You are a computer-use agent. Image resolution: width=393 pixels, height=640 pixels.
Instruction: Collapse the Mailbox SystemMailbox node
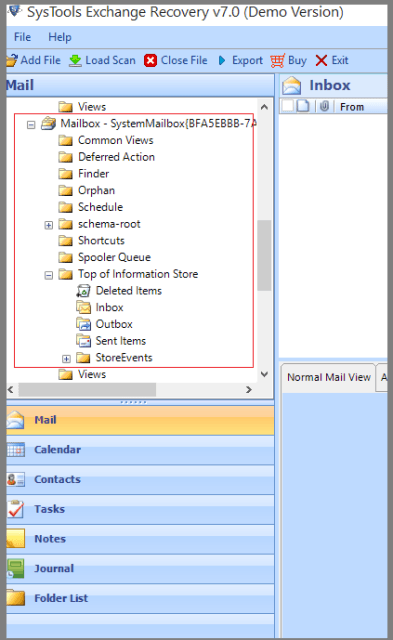(x=31, y=124)
